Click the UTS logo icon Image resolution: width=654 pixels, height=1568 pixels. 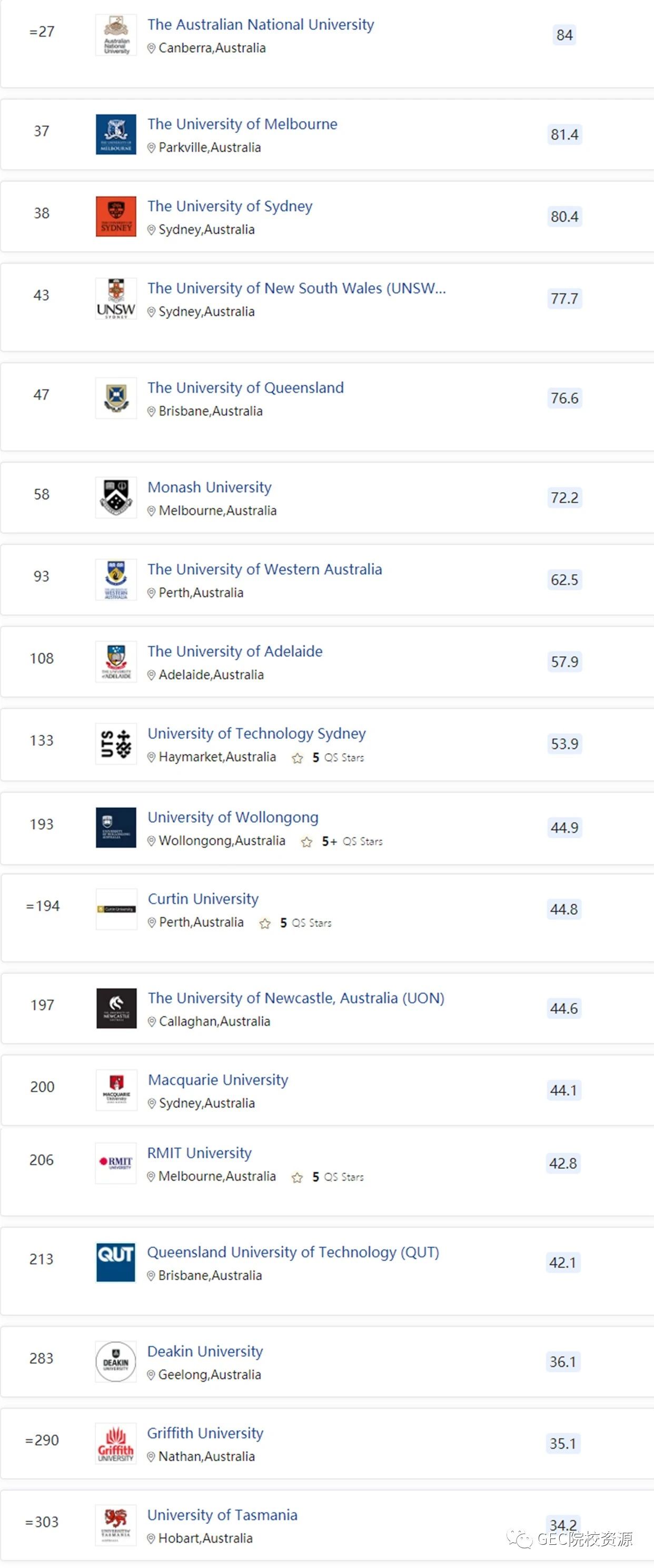tap(116, 743)
